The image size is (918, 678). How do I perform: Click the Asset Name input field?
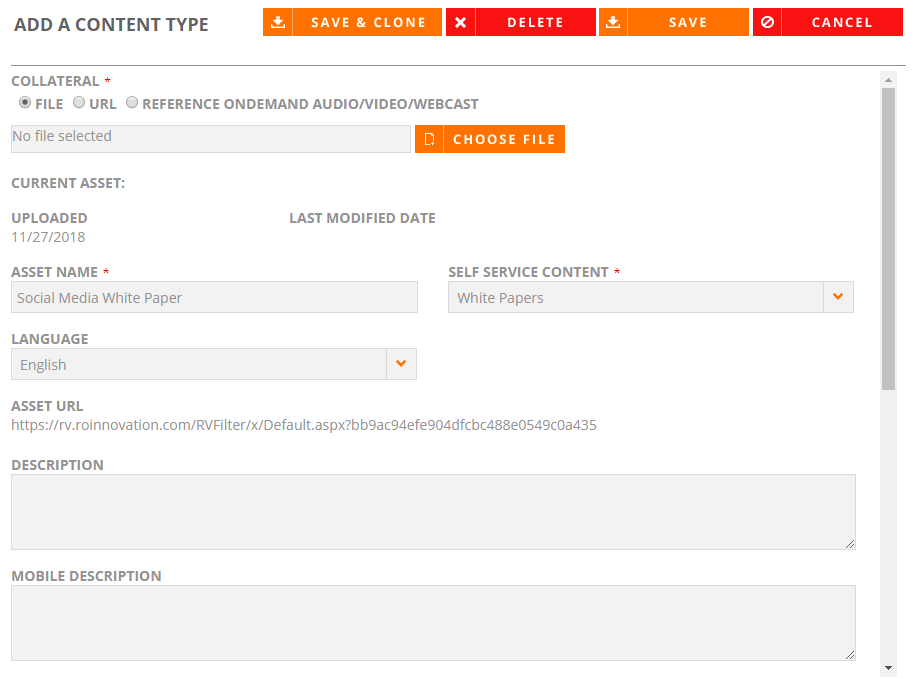(x=214, y=297)
